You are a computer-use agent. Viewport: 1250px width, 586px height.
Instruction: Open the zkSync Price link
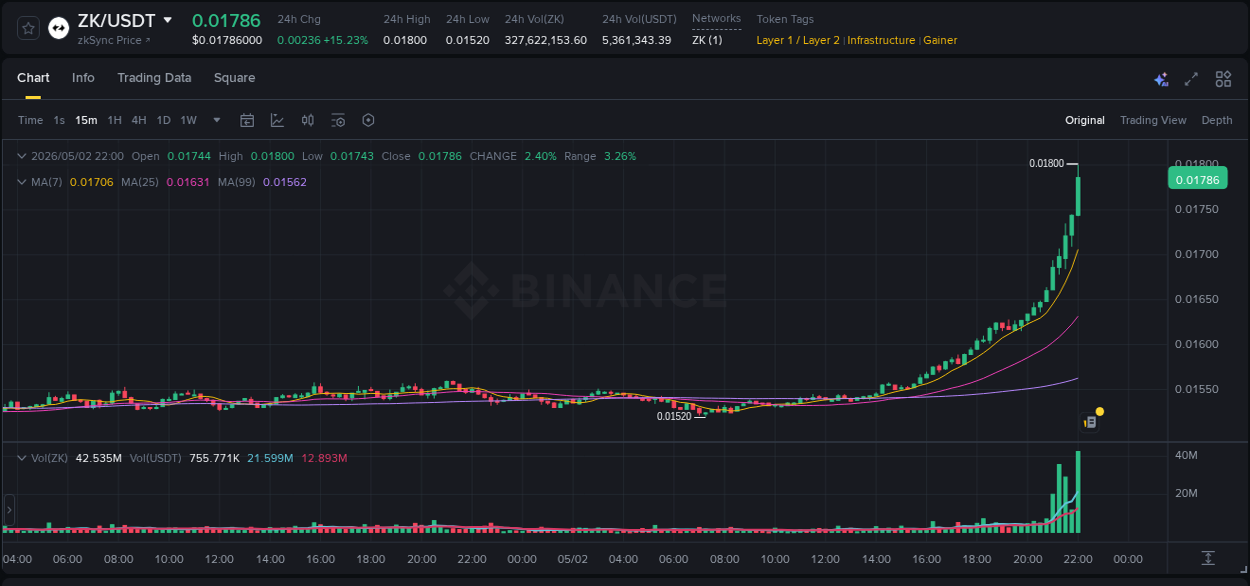[x=114, y=40]
